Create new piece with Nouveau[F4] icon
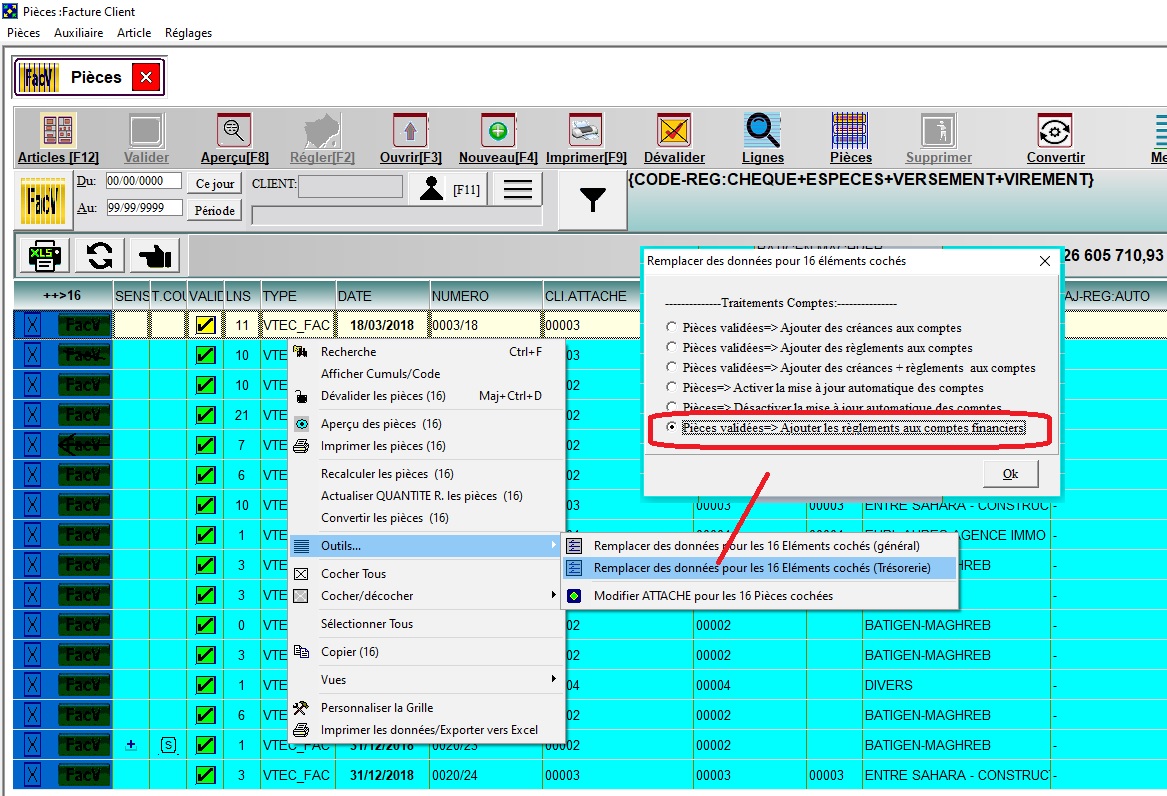This screenshot has width=1167, height=796. point(498,131)
